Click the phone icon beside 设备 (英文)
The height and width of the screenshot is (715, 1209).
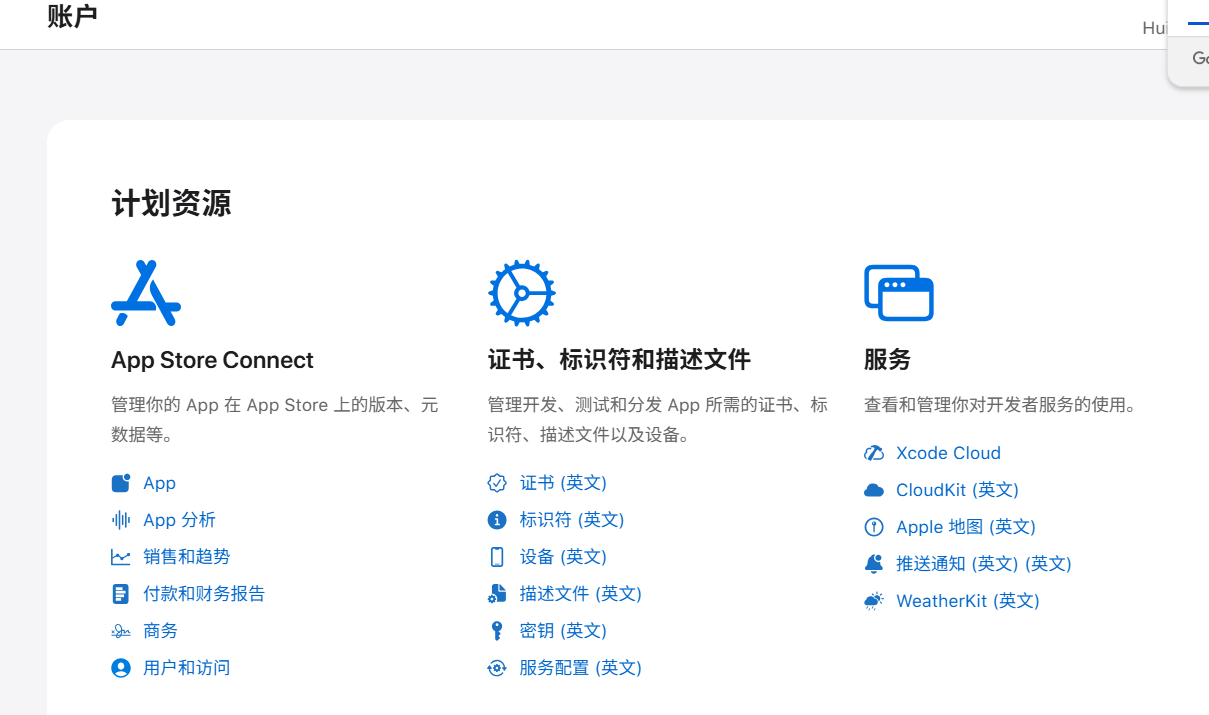click(x=497, y=557)
